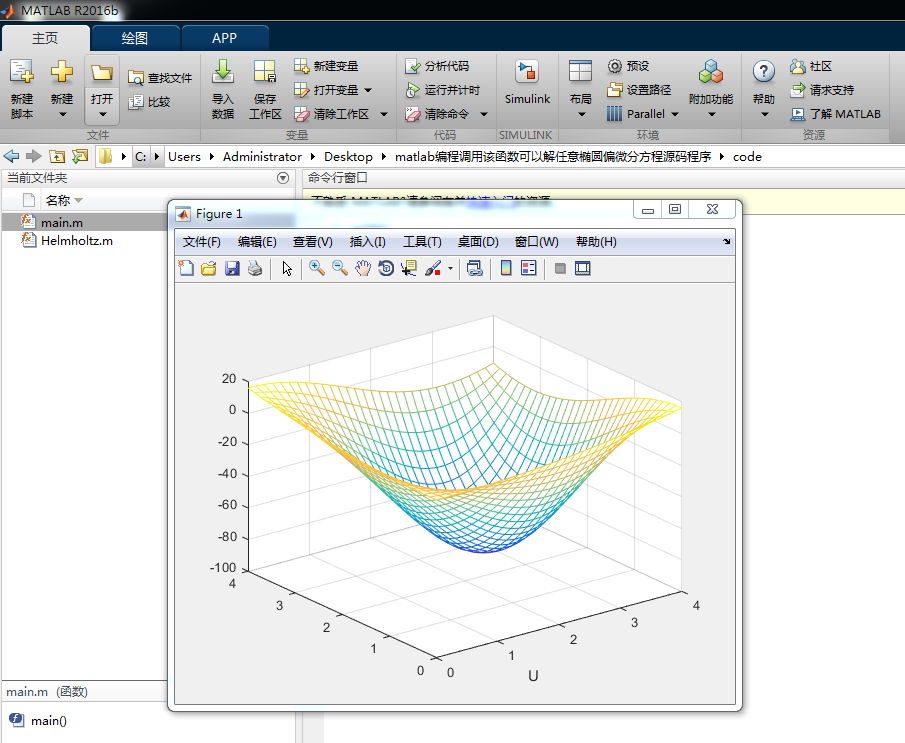Click 了解 MATLAB learn button
The height and width of the screenshot is (743, 905).
pos(836,114)
